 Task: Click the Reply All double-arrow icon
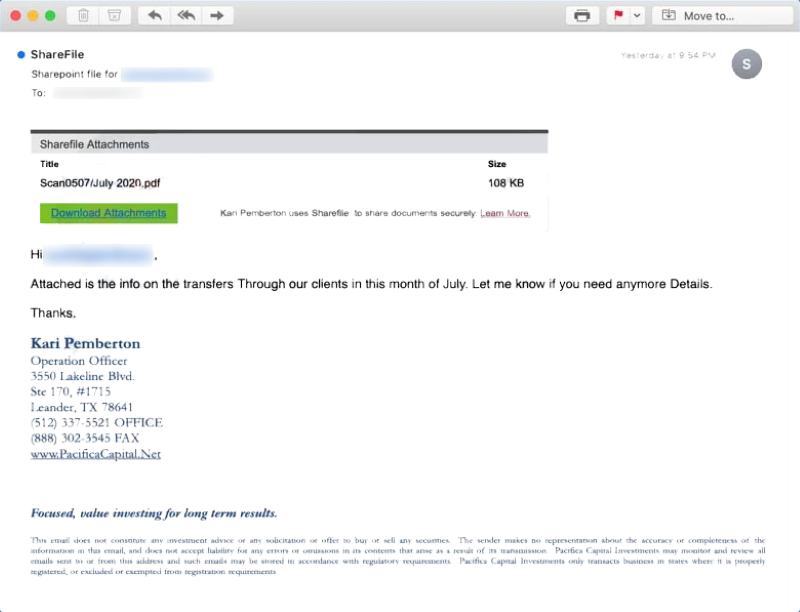point(185,15)
